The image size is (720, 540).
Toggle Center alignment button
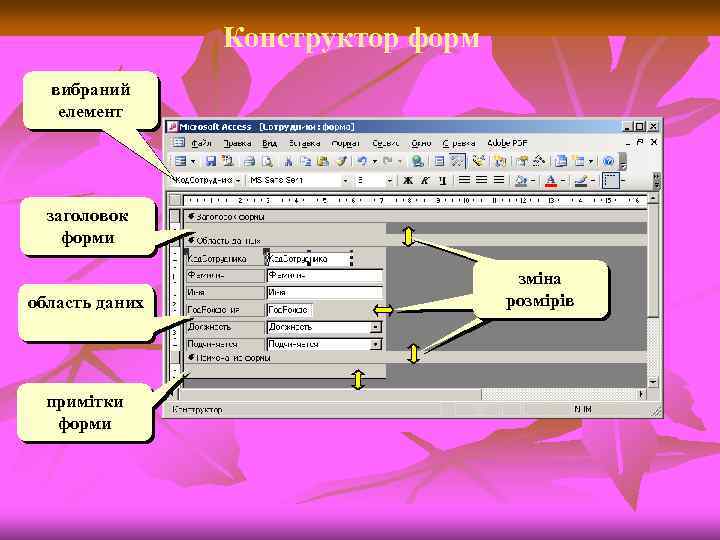[x=481, y=180]
